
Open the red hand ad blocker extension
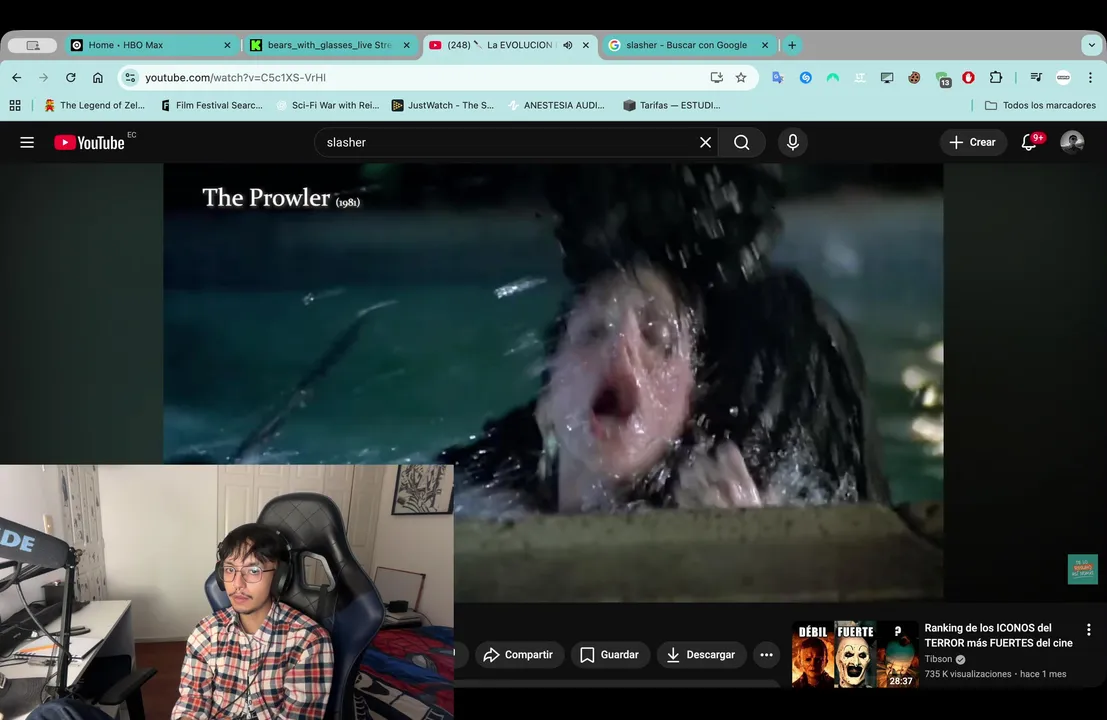(969, 78)
